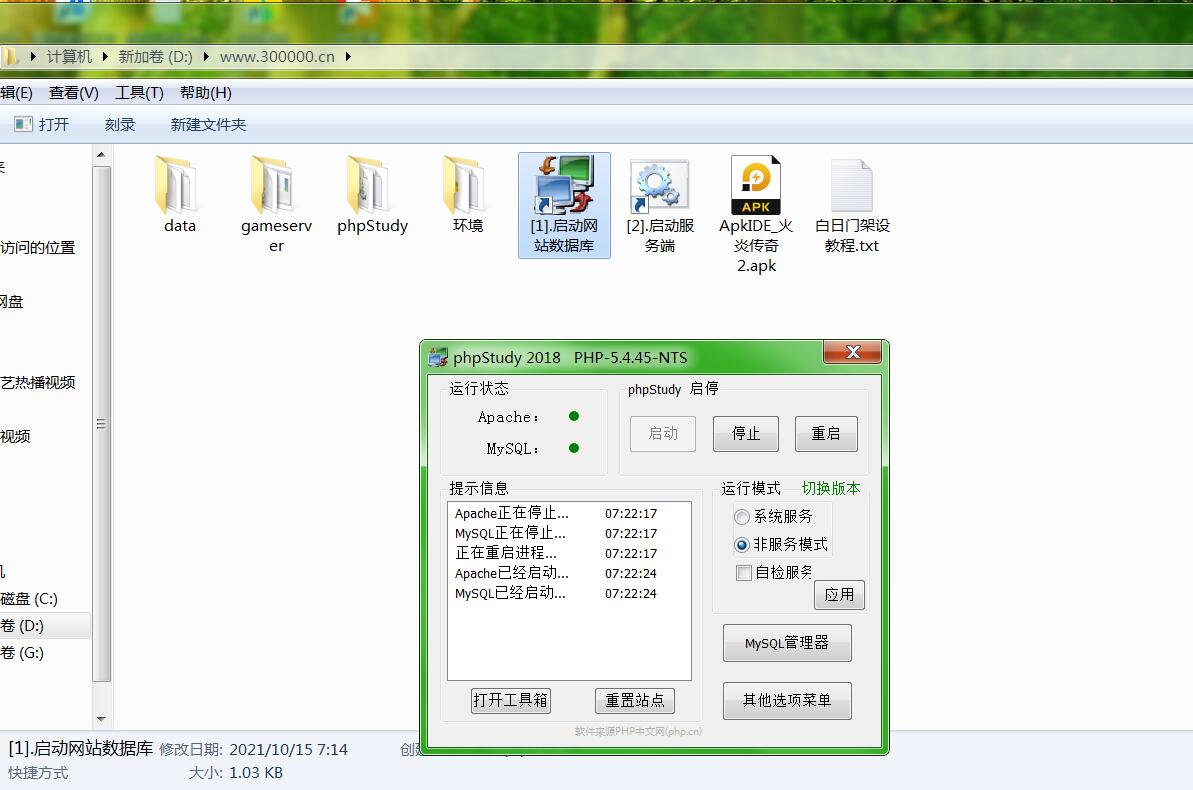Open the data folder icon
Image resolution: width=1193 pixels, height=790 pixels.
click(180, 186)
